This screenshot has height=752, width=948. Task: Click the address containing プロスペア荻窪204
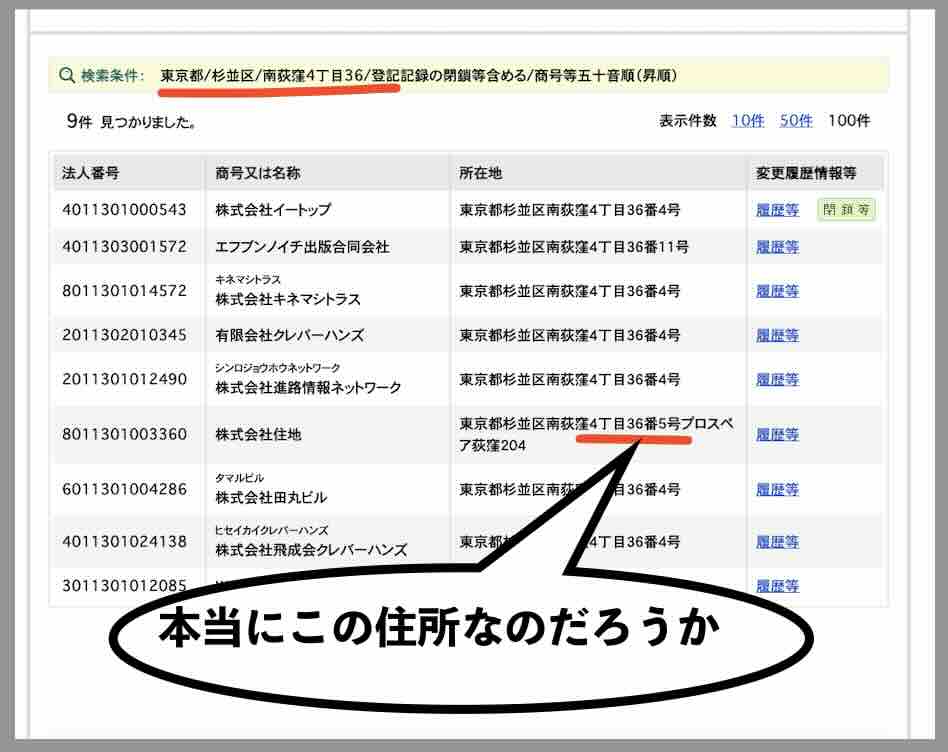(x=596, y=434)
